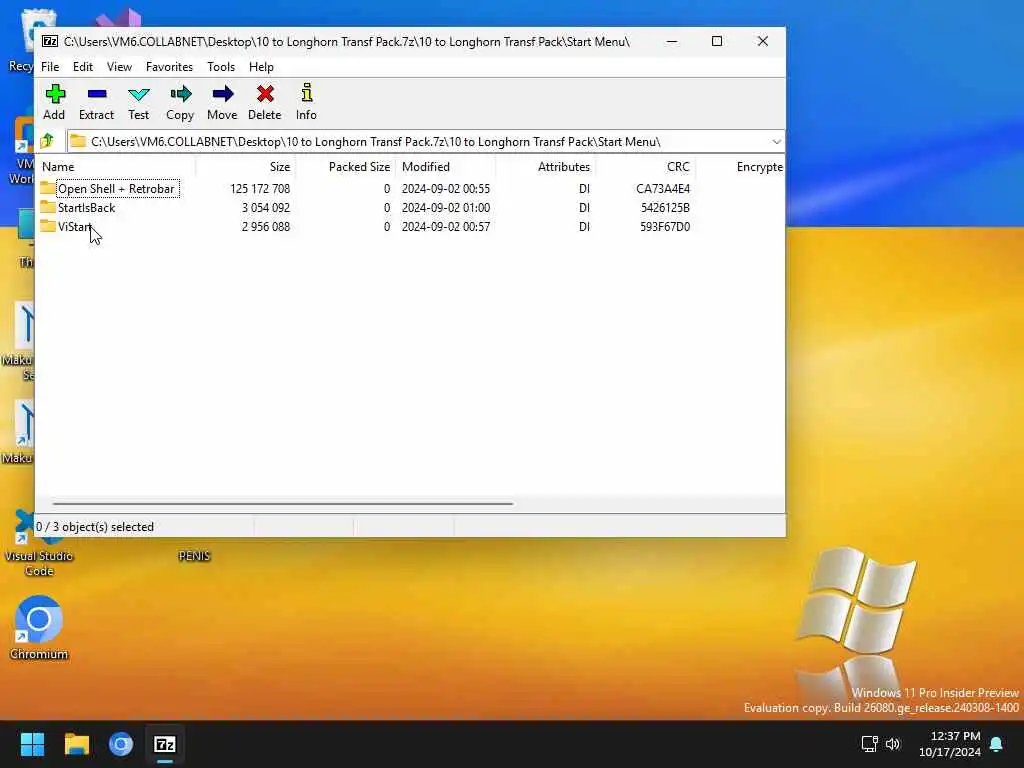Select the StartIsBack folder name
The image size is (1024, 768).
pos(86,208)
